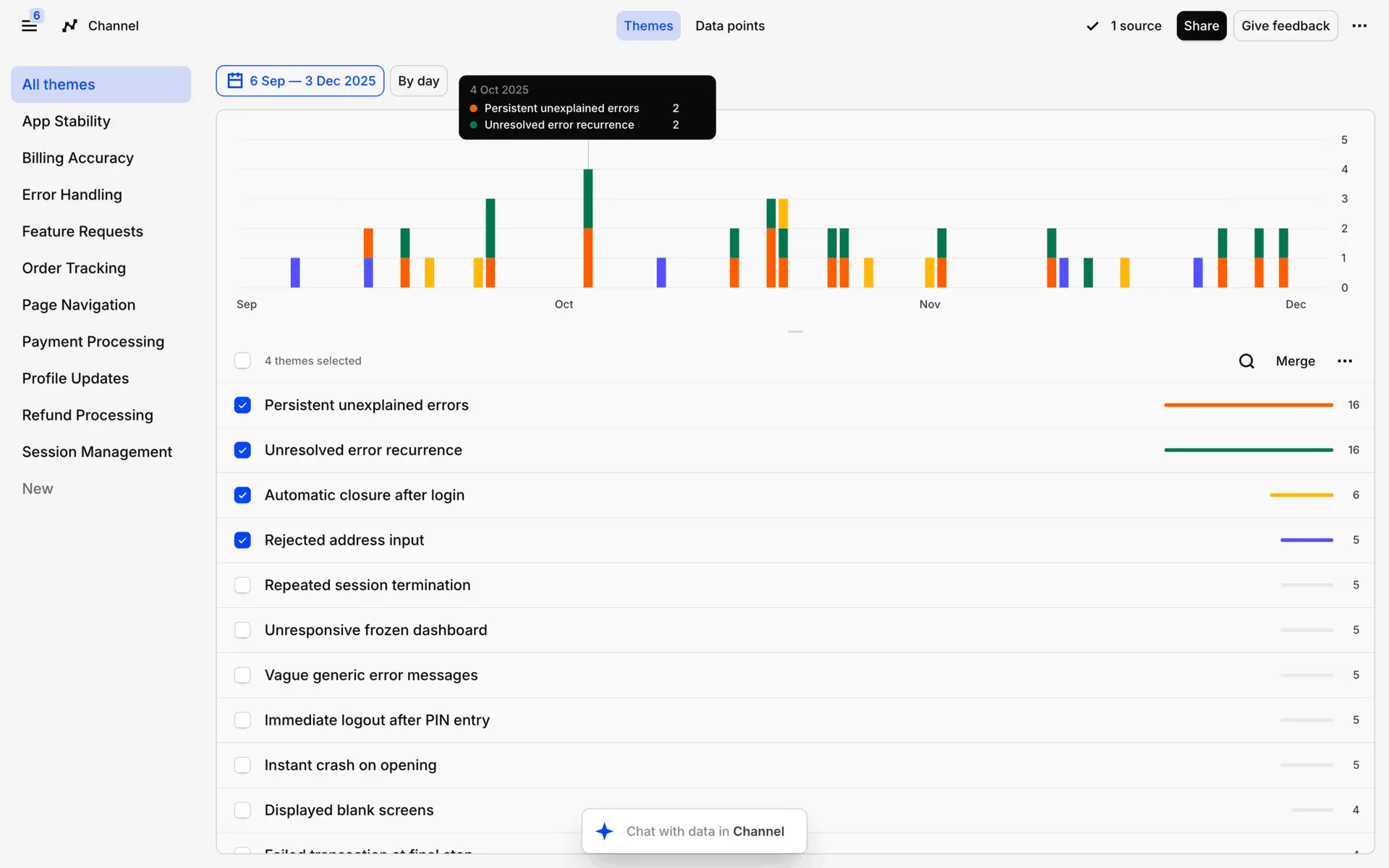
Task: Click the chart resize handle below graph
Action: (795, 331)
